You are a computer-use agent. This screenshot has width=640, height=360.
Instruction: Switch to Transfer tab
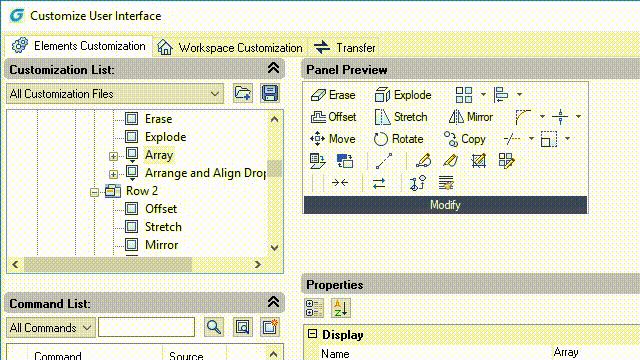click(345, 48)
